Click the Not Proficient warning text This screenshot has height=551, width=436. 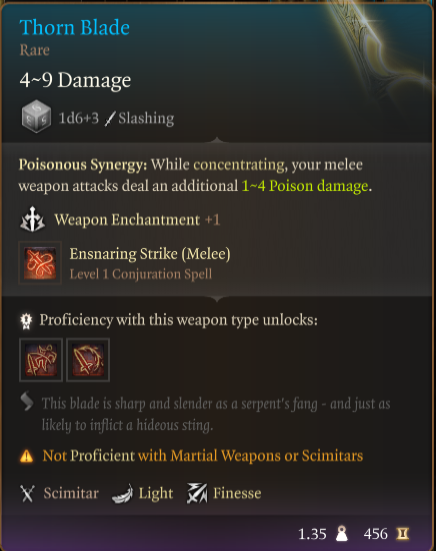tap(203, 456)
